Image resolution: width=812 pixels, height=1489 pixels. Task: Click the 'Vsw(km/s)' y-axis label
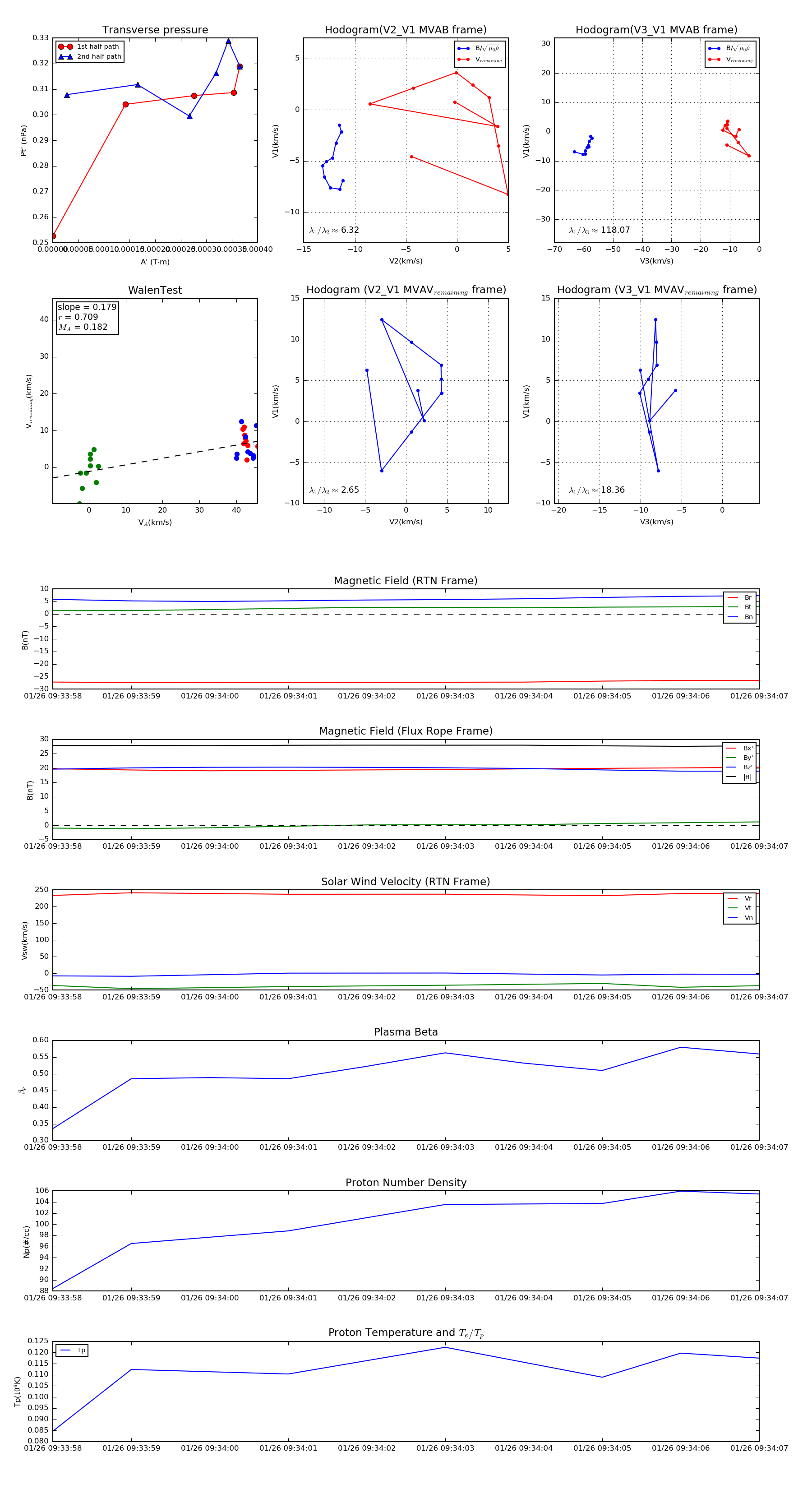click(24, 940)
